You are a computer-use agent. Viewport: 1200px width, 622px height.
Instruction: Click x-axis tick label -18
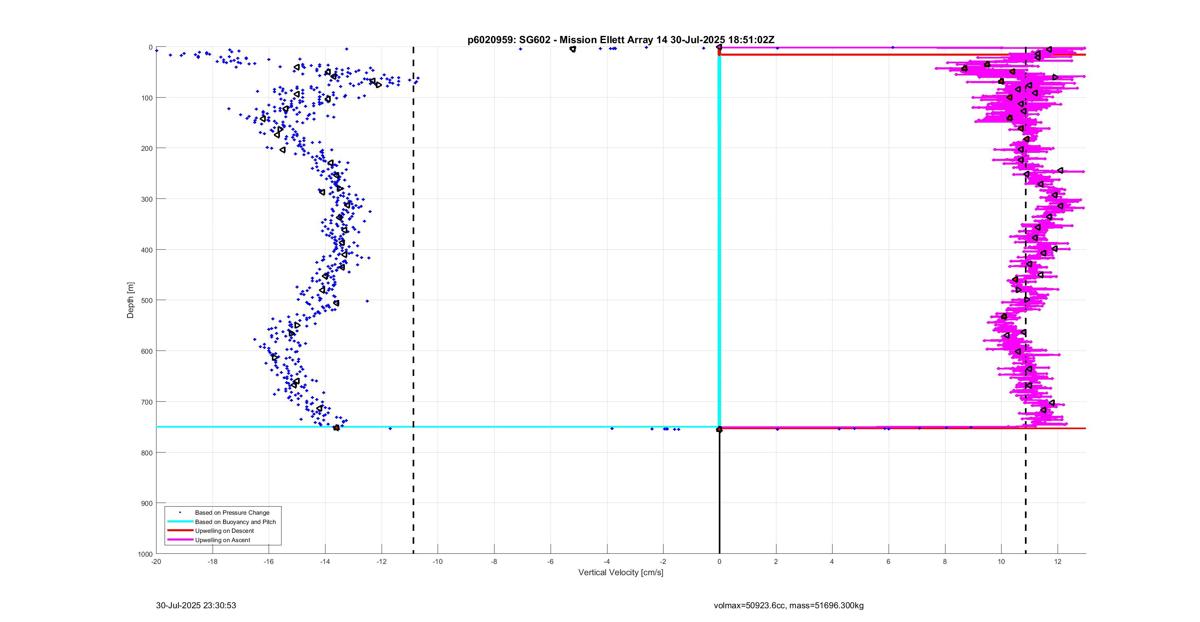pos(212,561)
